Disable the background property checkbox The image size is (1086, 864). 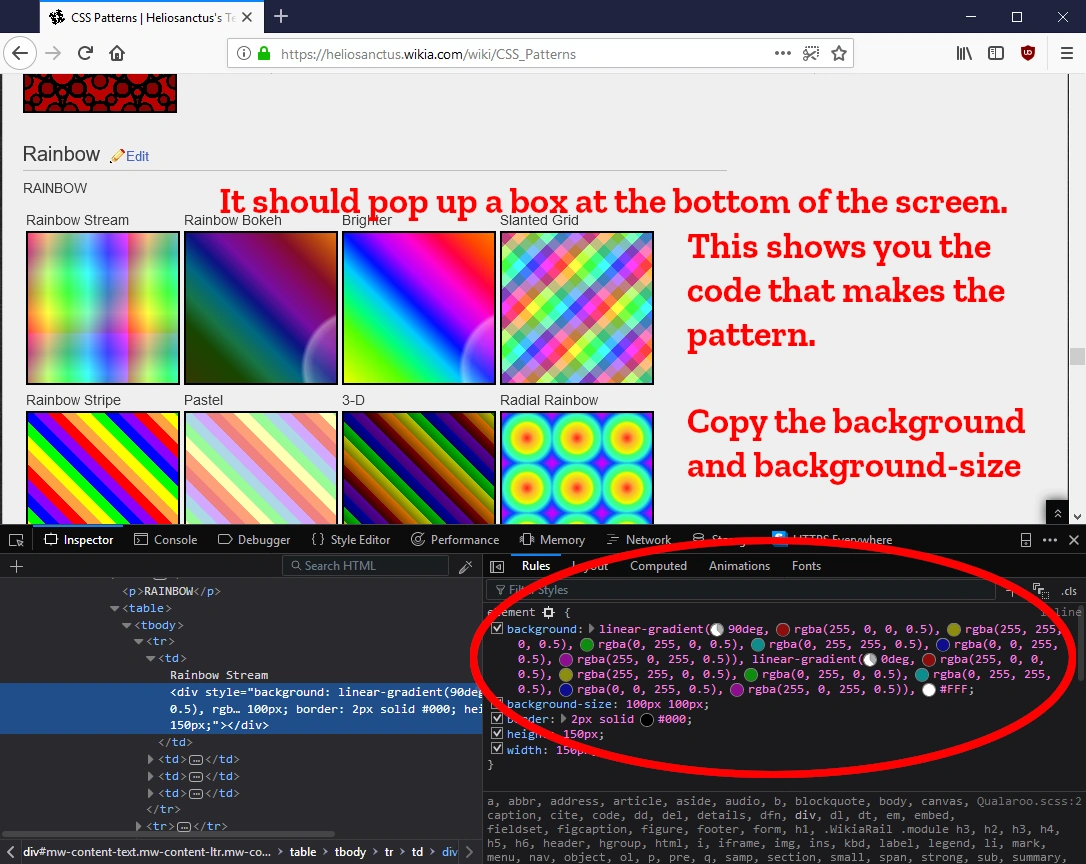(x=497, y=629)
